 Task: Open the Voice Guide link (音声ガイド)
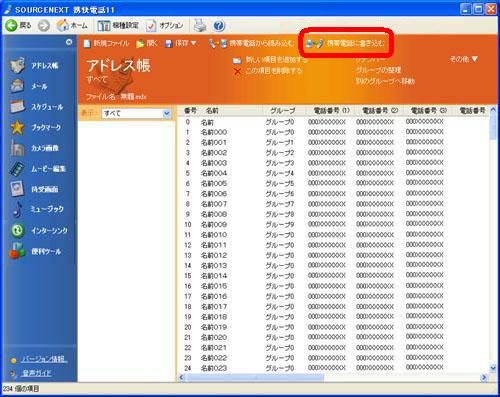37,373
